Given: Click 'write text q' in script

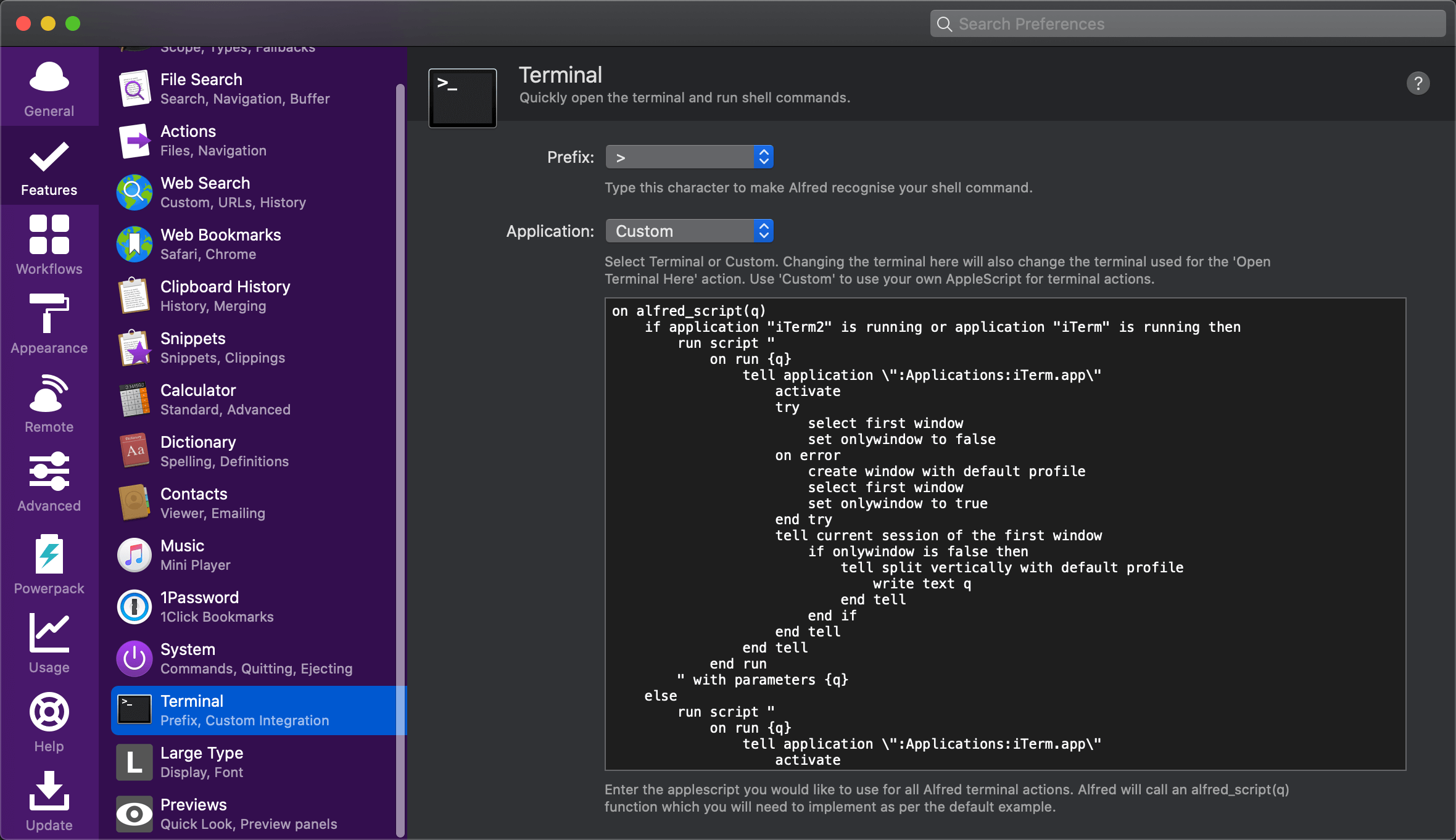Looking at the screenshot, I should click(922, 583).
